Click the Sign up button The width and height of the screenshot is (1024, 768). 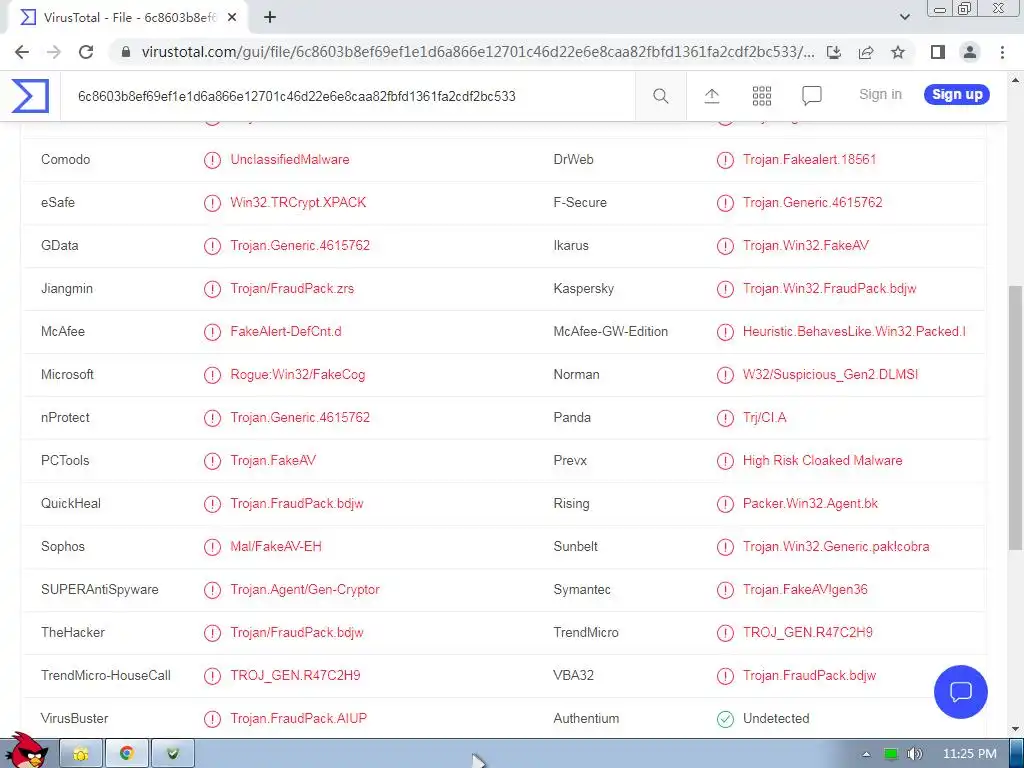point(957,94)
